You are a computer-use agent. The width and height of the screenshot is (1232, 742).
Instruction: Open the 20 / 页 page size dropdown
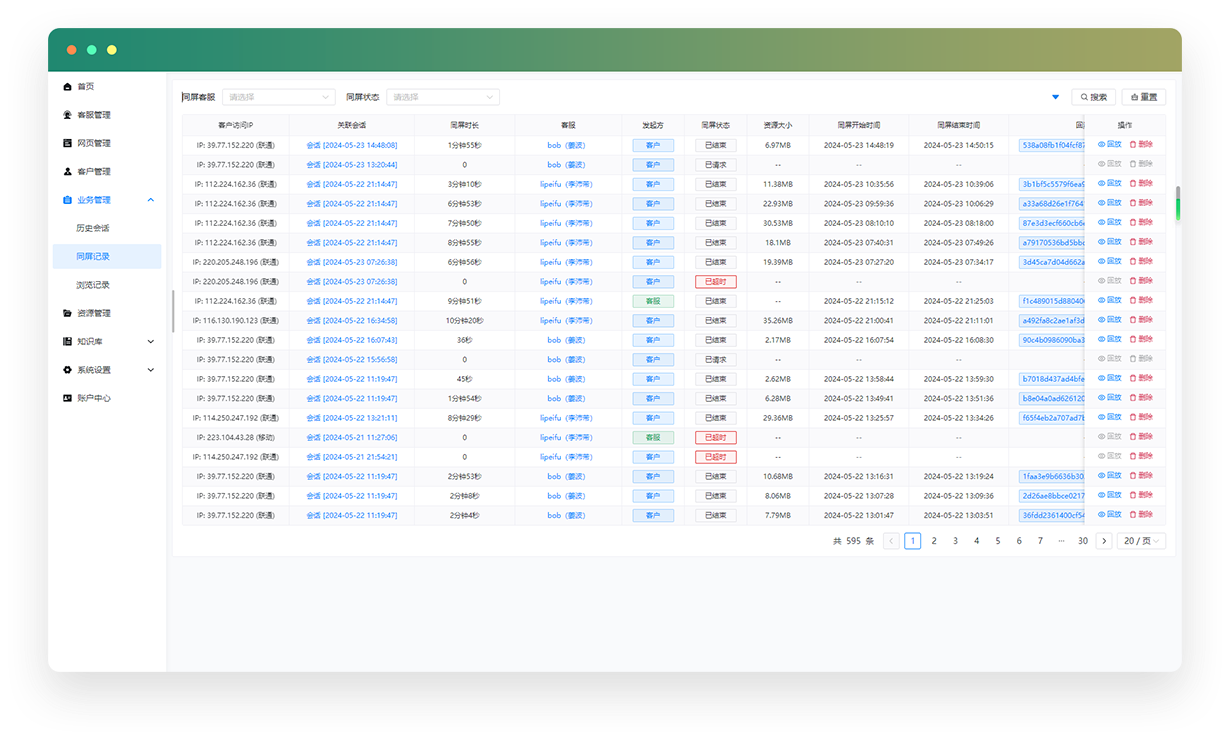[1141, 541]
